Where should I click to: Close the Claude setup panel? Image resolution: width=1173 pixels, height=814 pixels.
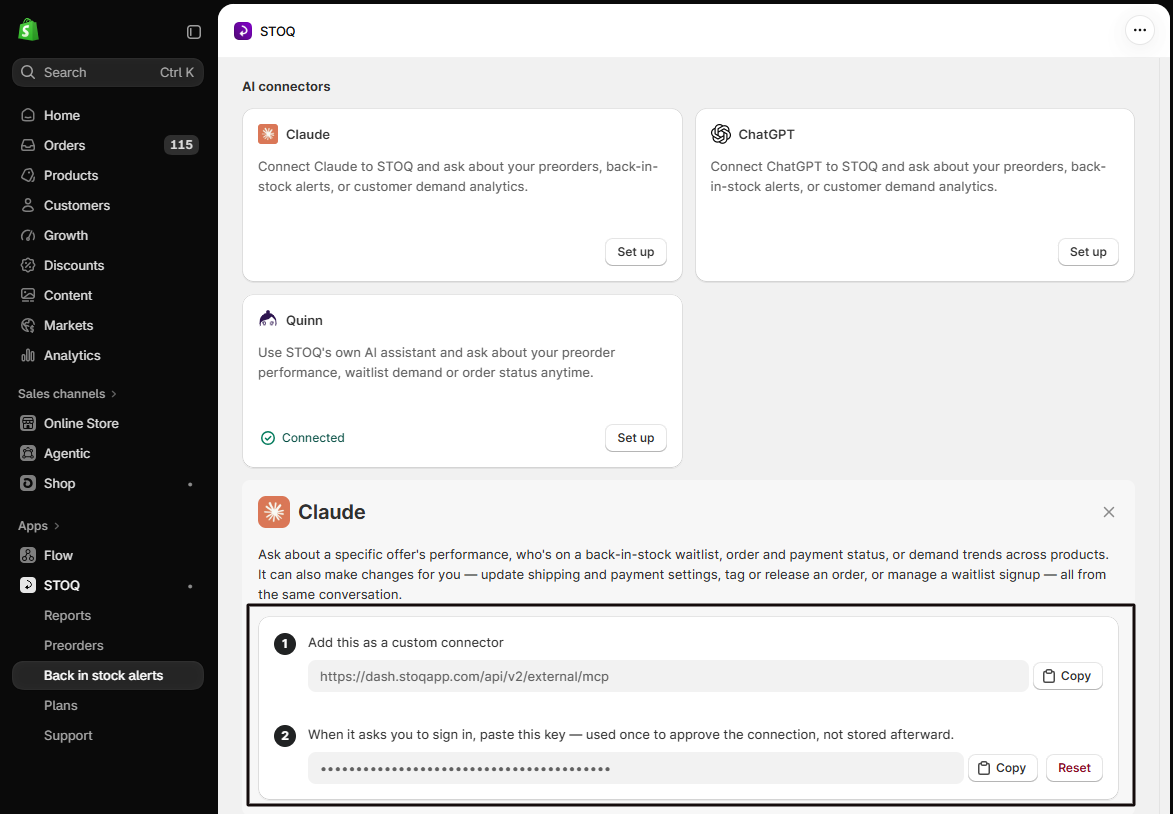point(1109,512)
